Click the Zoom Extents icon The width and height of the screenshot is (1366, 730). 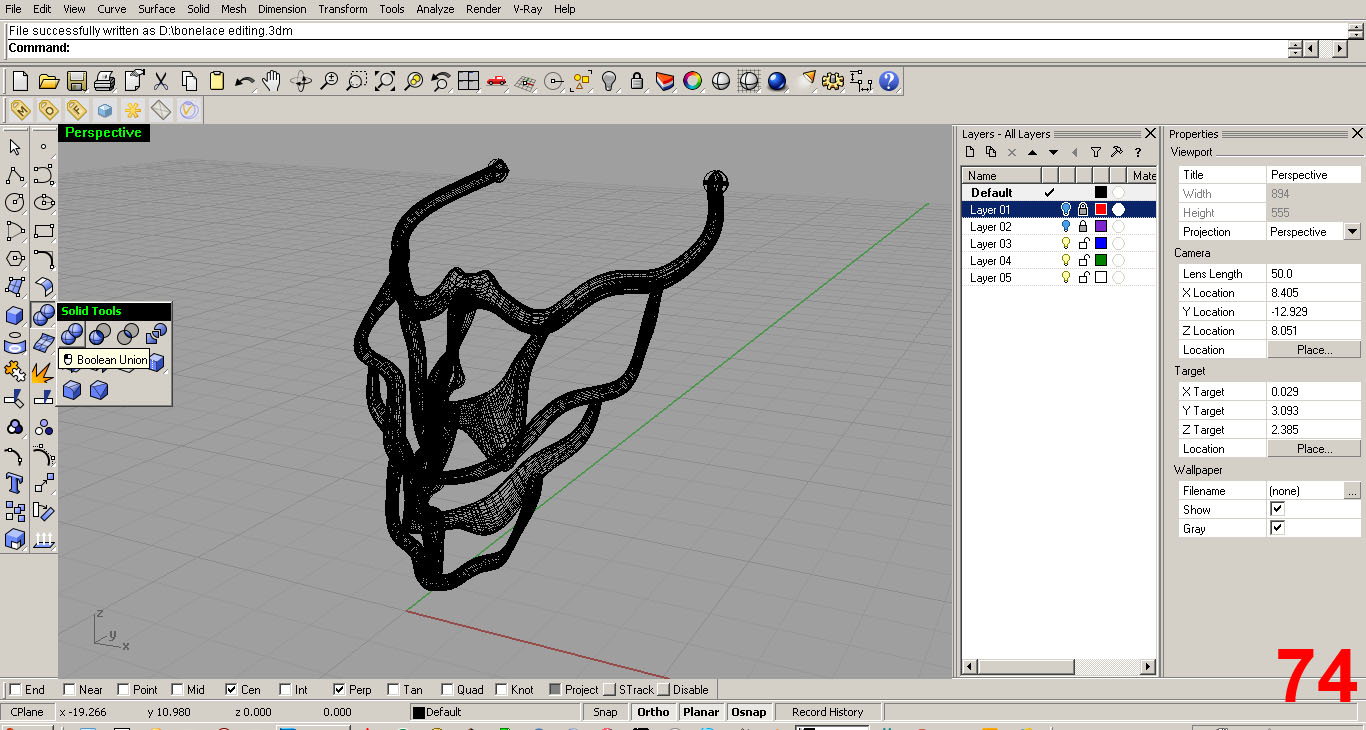pos(384,81)
